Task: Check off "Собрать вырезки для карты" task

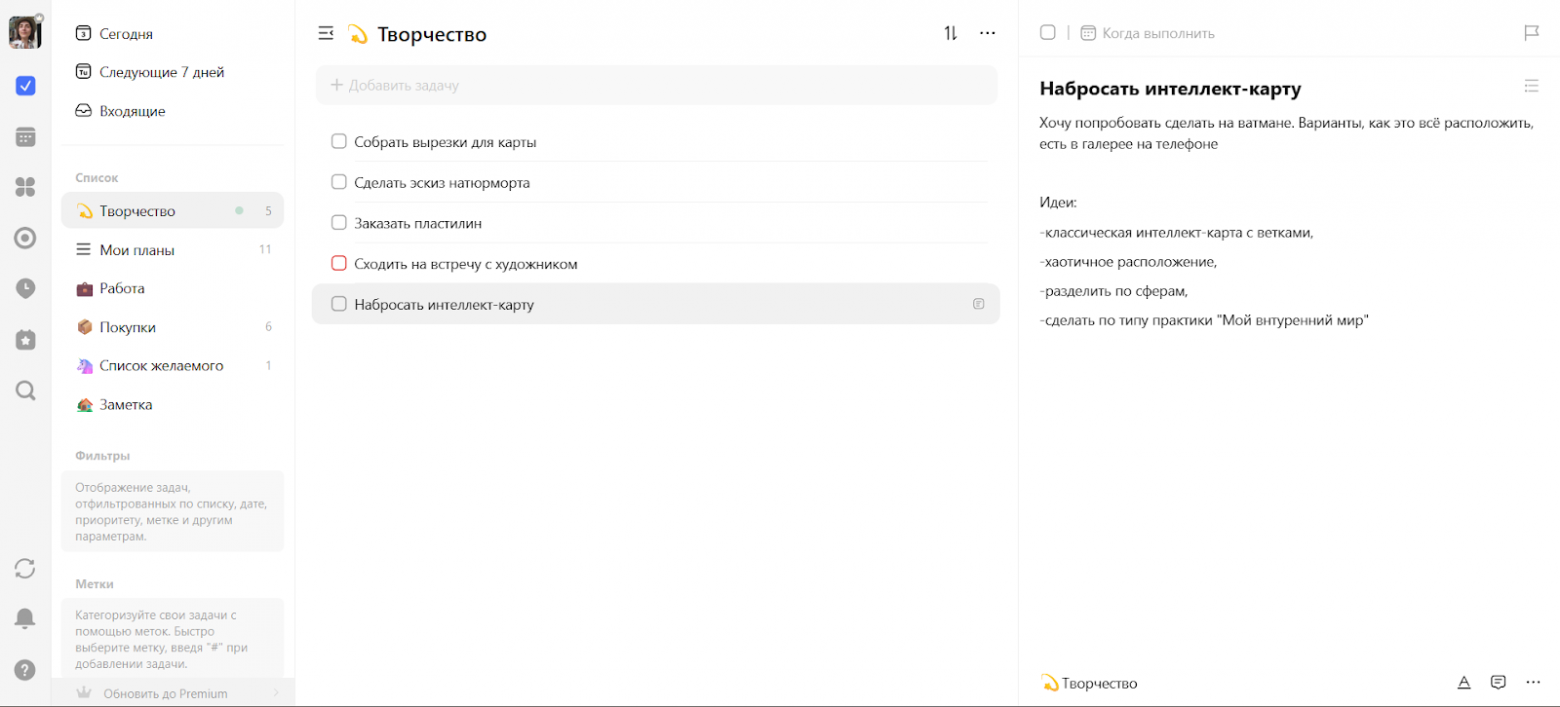Action: click(x=339, y=142)
